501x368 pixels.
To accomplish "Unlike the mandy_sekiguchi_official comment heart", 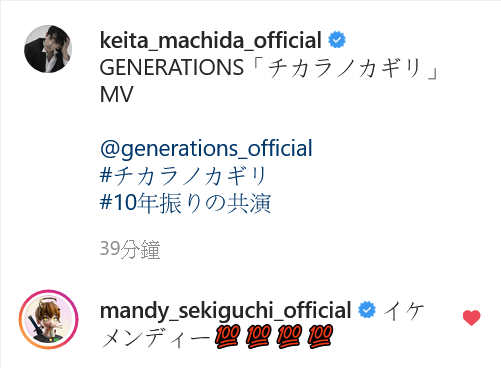I will (472, 317).
